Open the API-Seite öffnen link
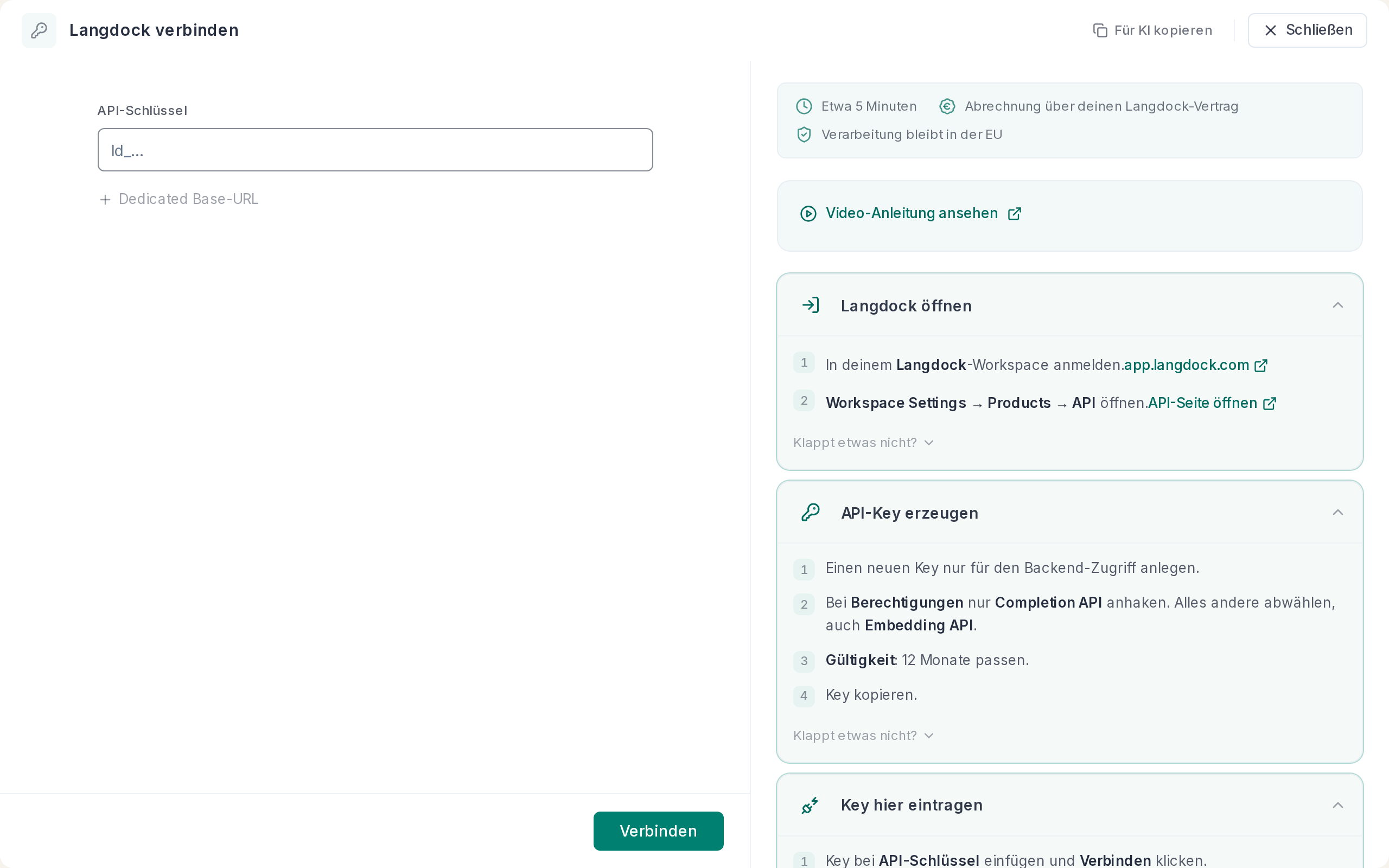Image resolution: width=1389 pixels, height=868 pixels. (1212, 403)
